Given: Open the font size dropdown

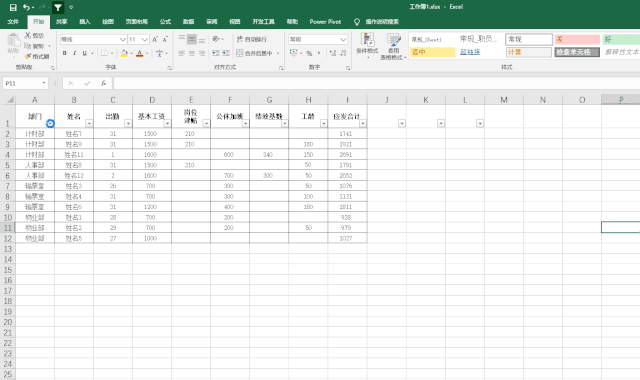Looking at the screenshot, I should click(144, 39).
